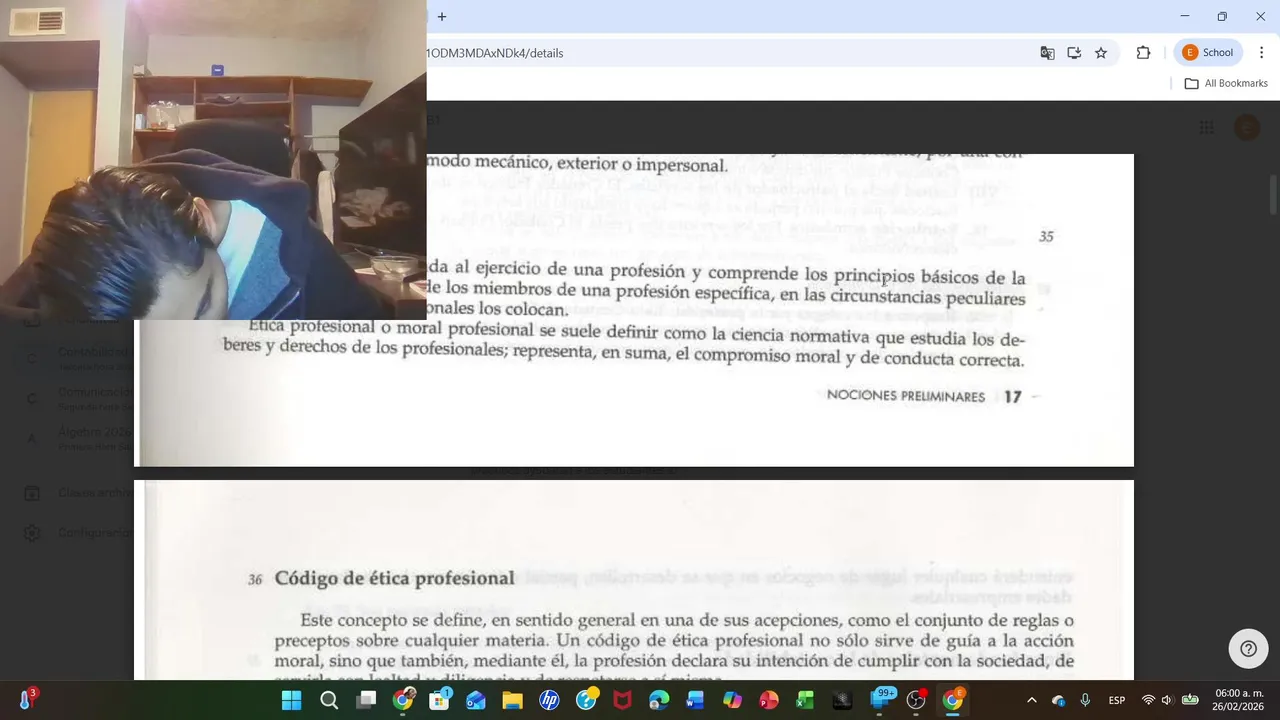The image size is (1280, 720).
Task: Click the small blue minimize button on webcam overlay
Action: [217, 70]
